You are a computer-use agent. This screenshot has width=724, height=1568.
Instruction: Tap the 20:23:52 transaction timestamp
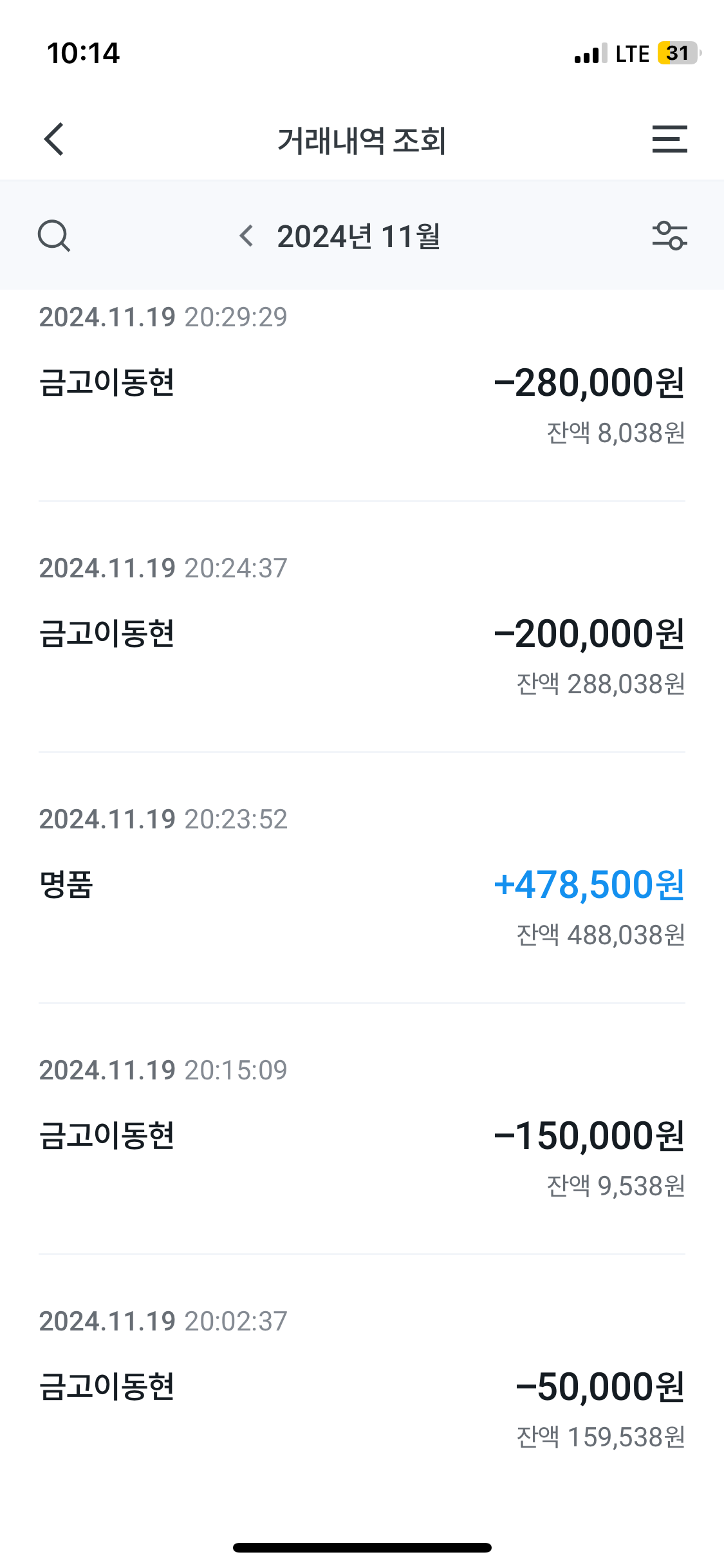236,819
